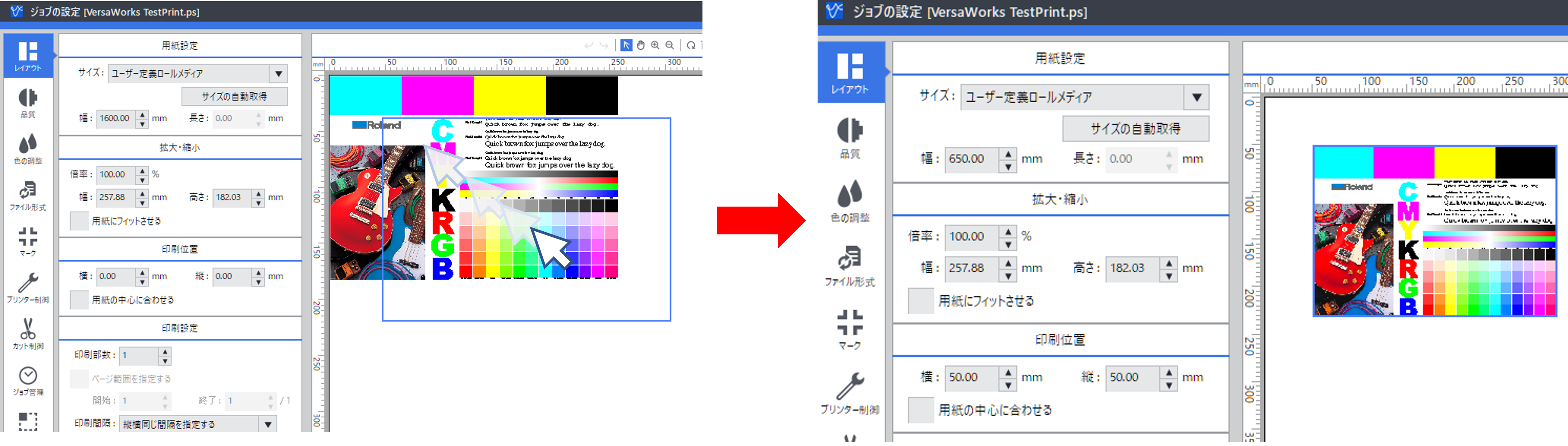The image size is (1568, 446).
Task: Click paper 幅 field showing 650.00
Action: [973, 159]
